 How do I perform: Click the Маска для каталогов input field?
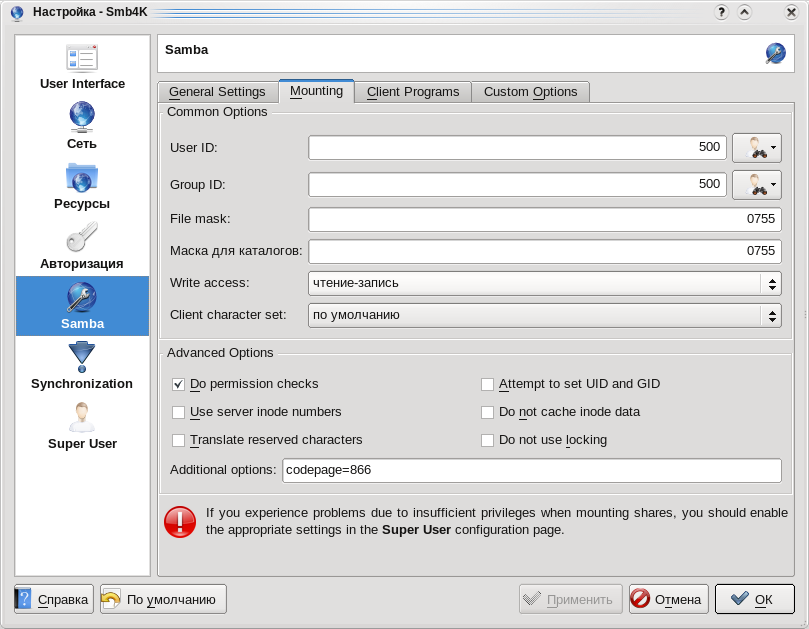(x=545, y=251)
